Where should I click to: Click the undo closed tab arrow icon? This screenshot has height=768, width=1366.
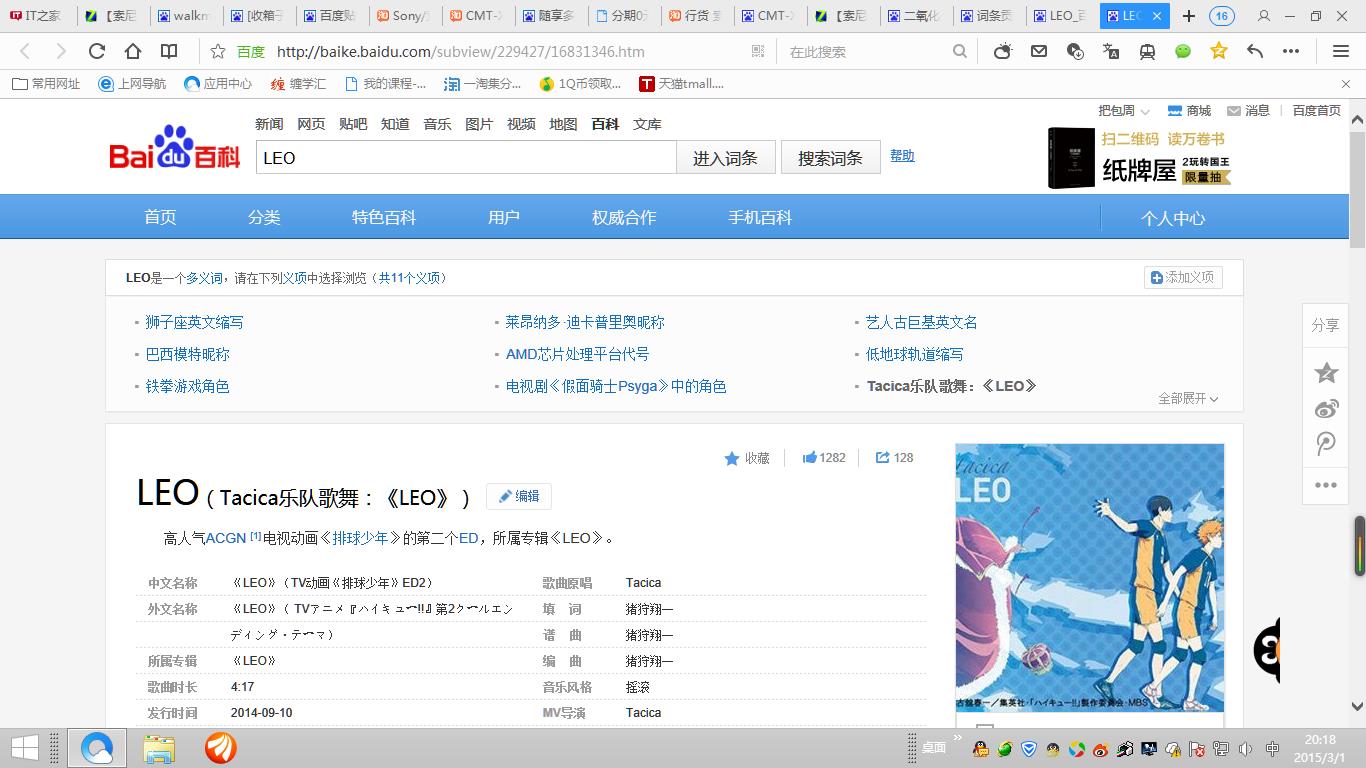[x=1255, y=51]
